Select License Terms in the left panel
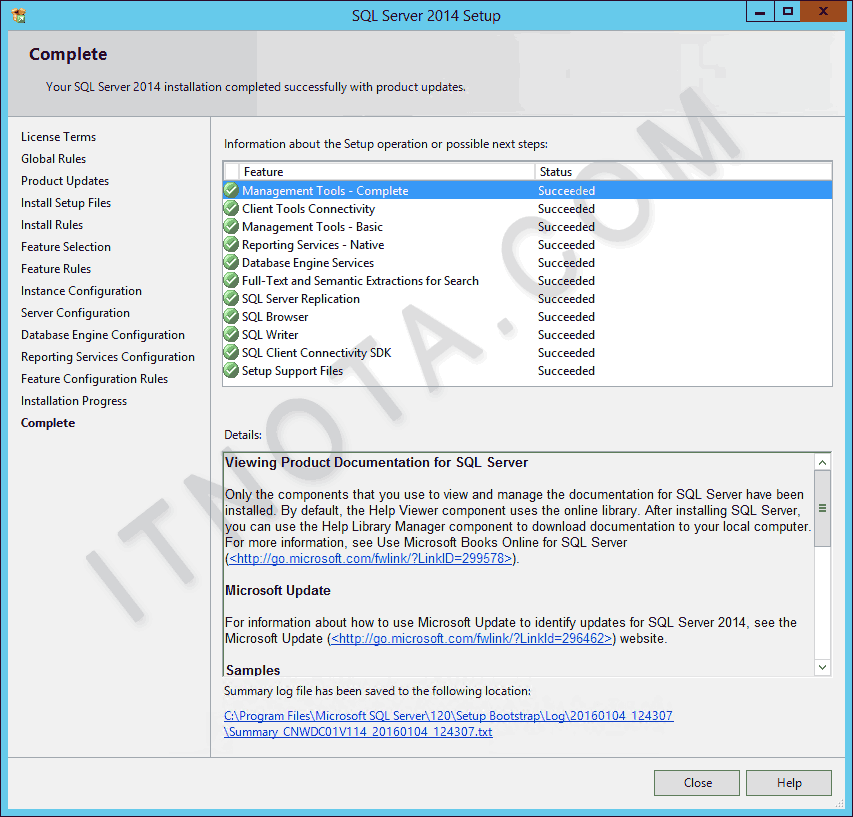853x817 pixels. [58, 136]
